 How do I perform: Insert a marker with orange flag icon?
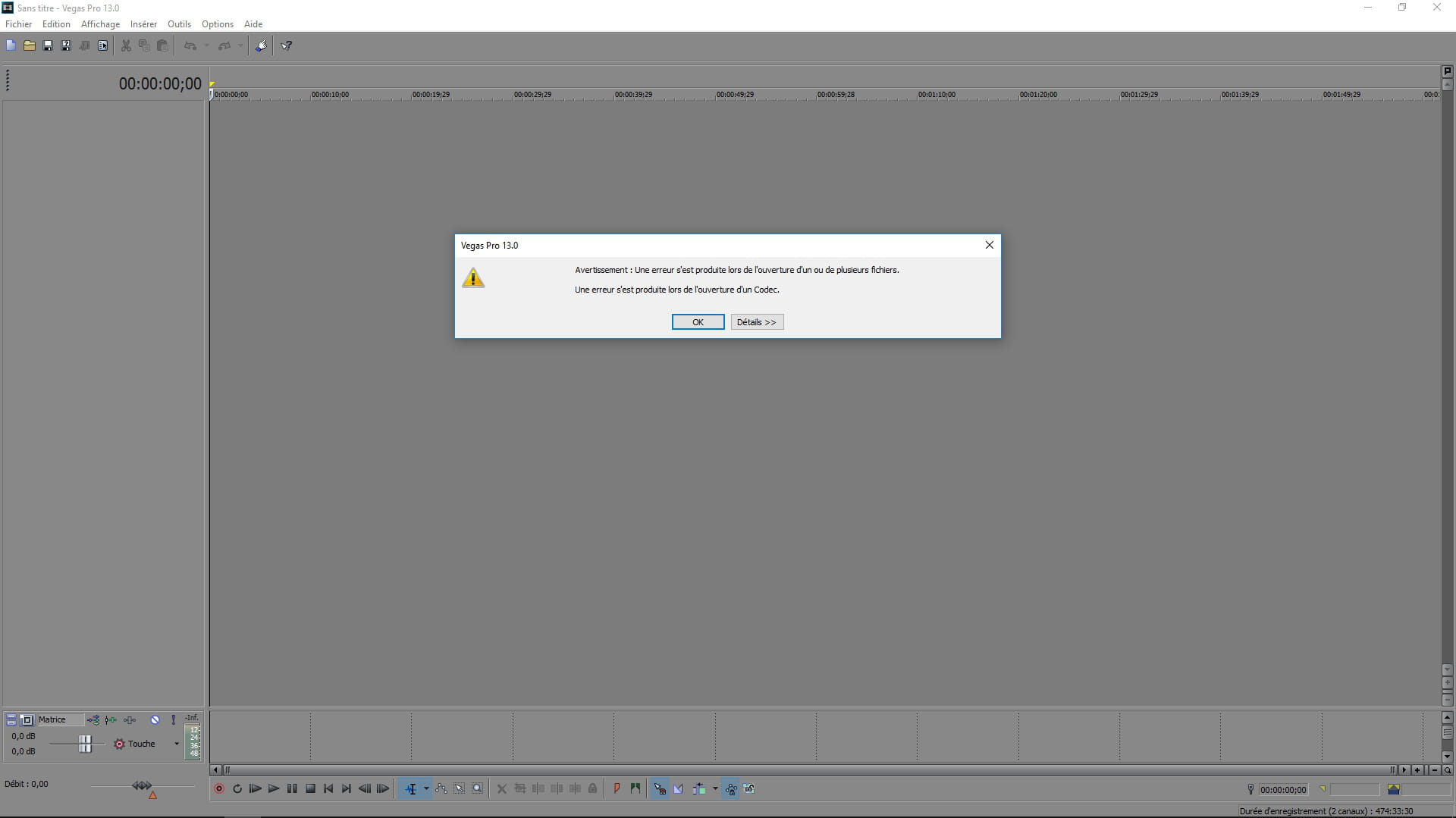[617, 788]
